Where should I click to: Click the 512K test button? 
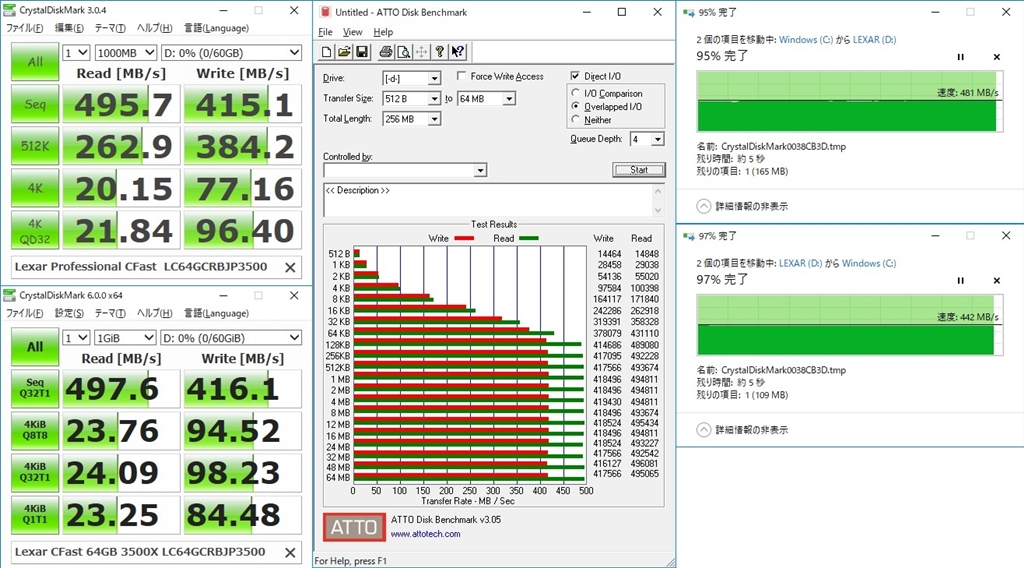click(x=35, y=146)
